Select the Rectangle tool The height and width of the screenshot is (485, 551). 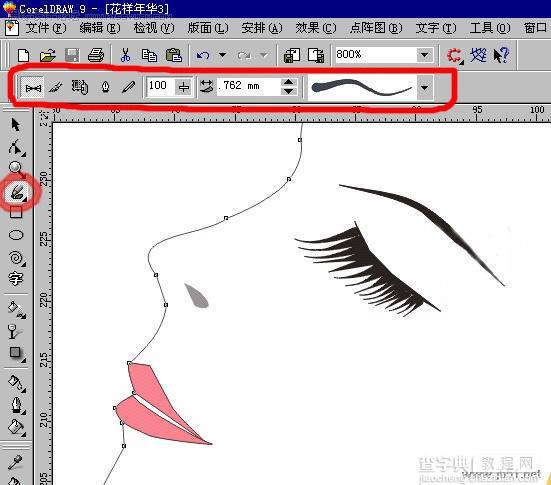pyautogui.click(x=16, y=213)
